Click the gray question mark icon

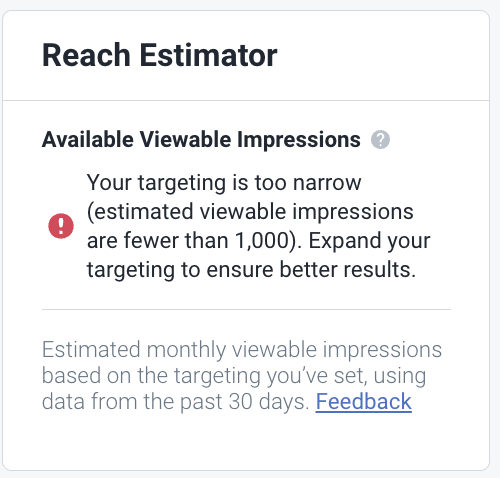pos(380,139)
